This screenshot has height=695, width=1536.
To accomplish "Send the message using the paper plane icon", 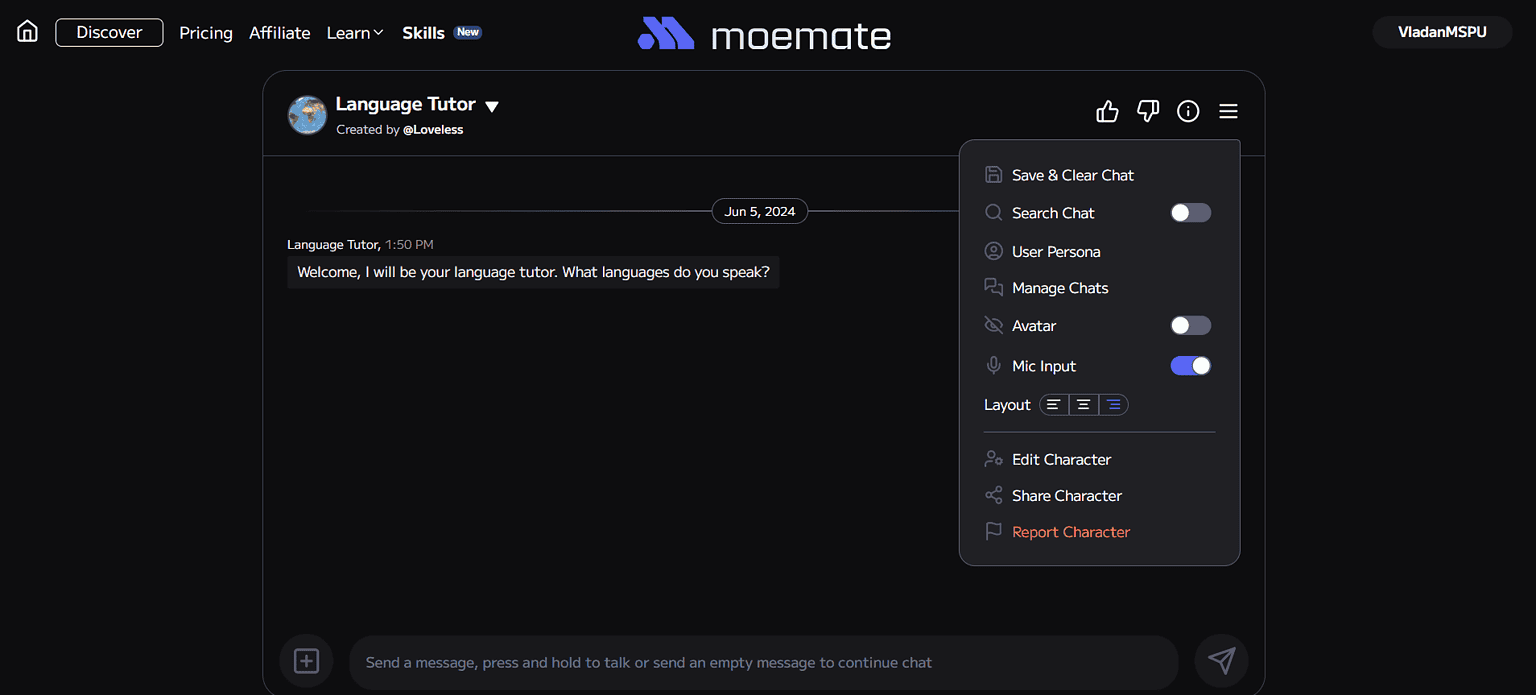I will [x=1221, y=661].
